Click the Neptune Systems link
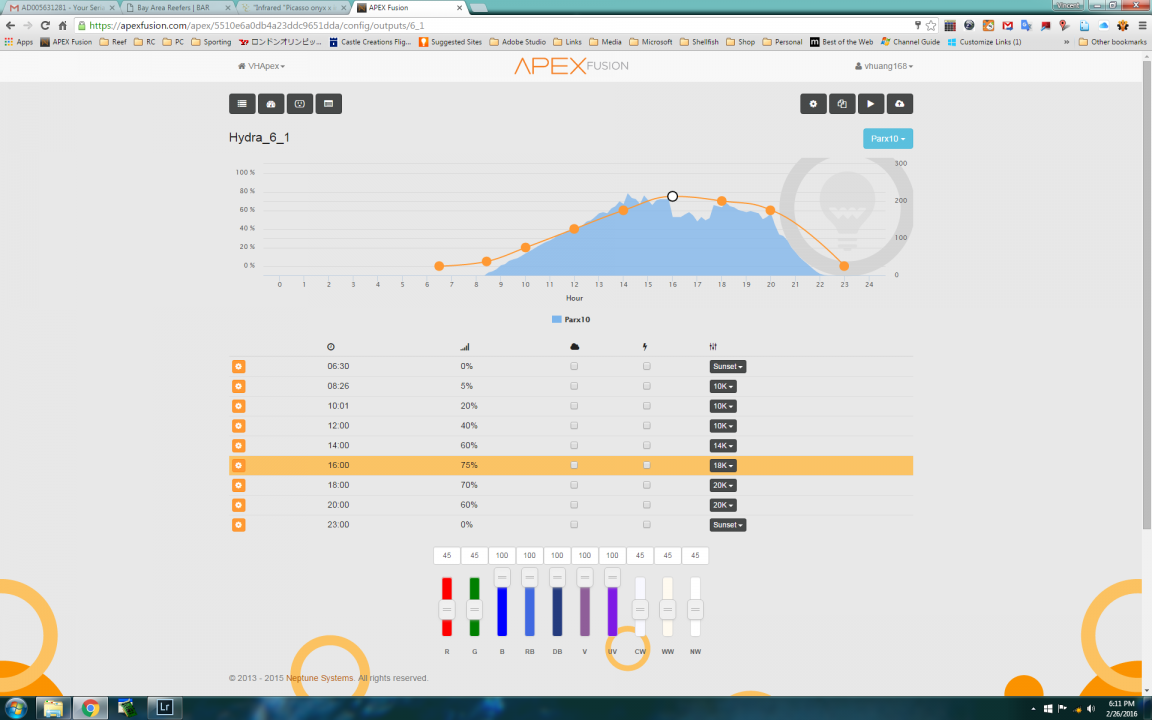Viewport: 1152px width, 720px height. pos(320,678)
